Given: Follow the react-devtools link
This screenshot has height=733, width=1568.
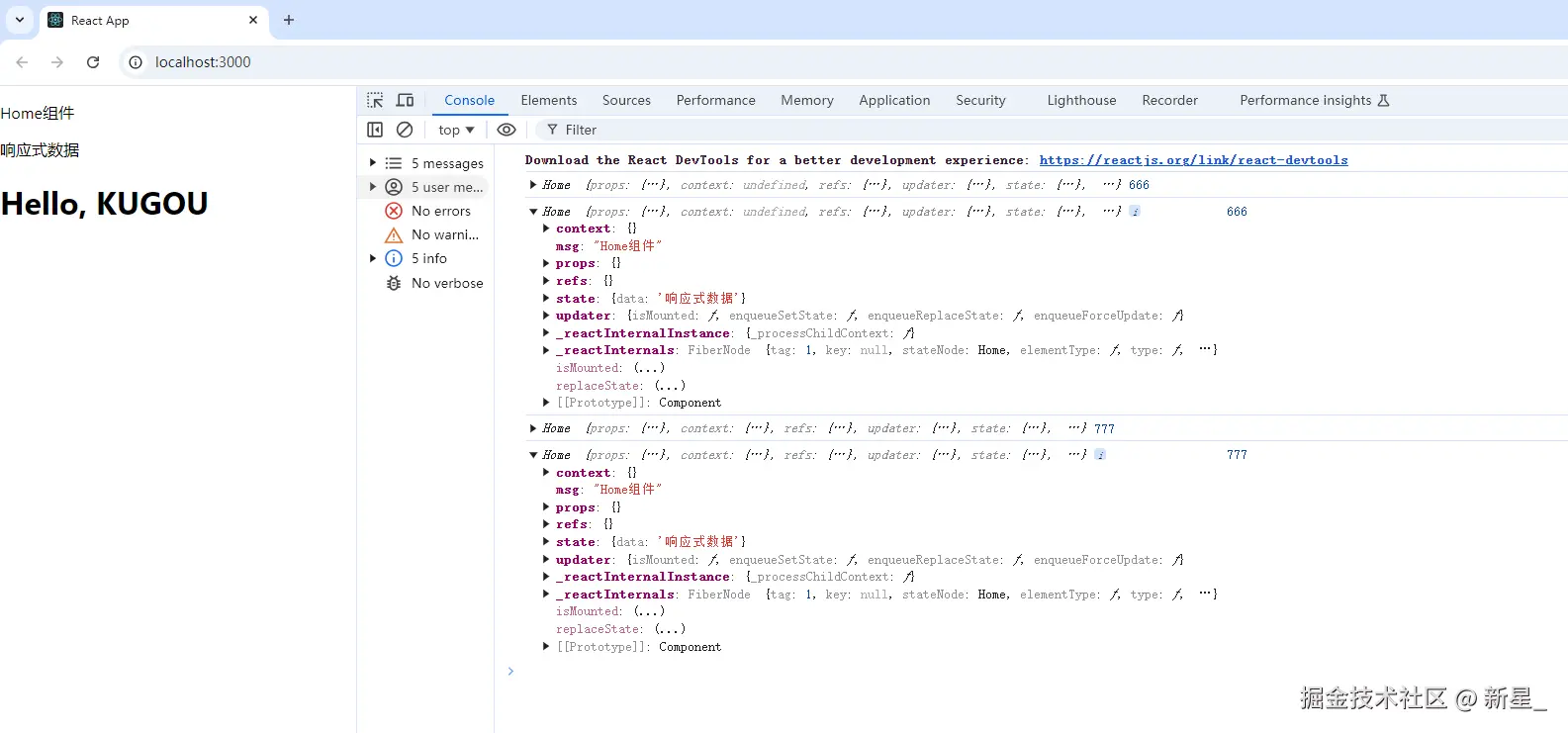Looking at the screenshot, I should click(x=1193, y=160).
